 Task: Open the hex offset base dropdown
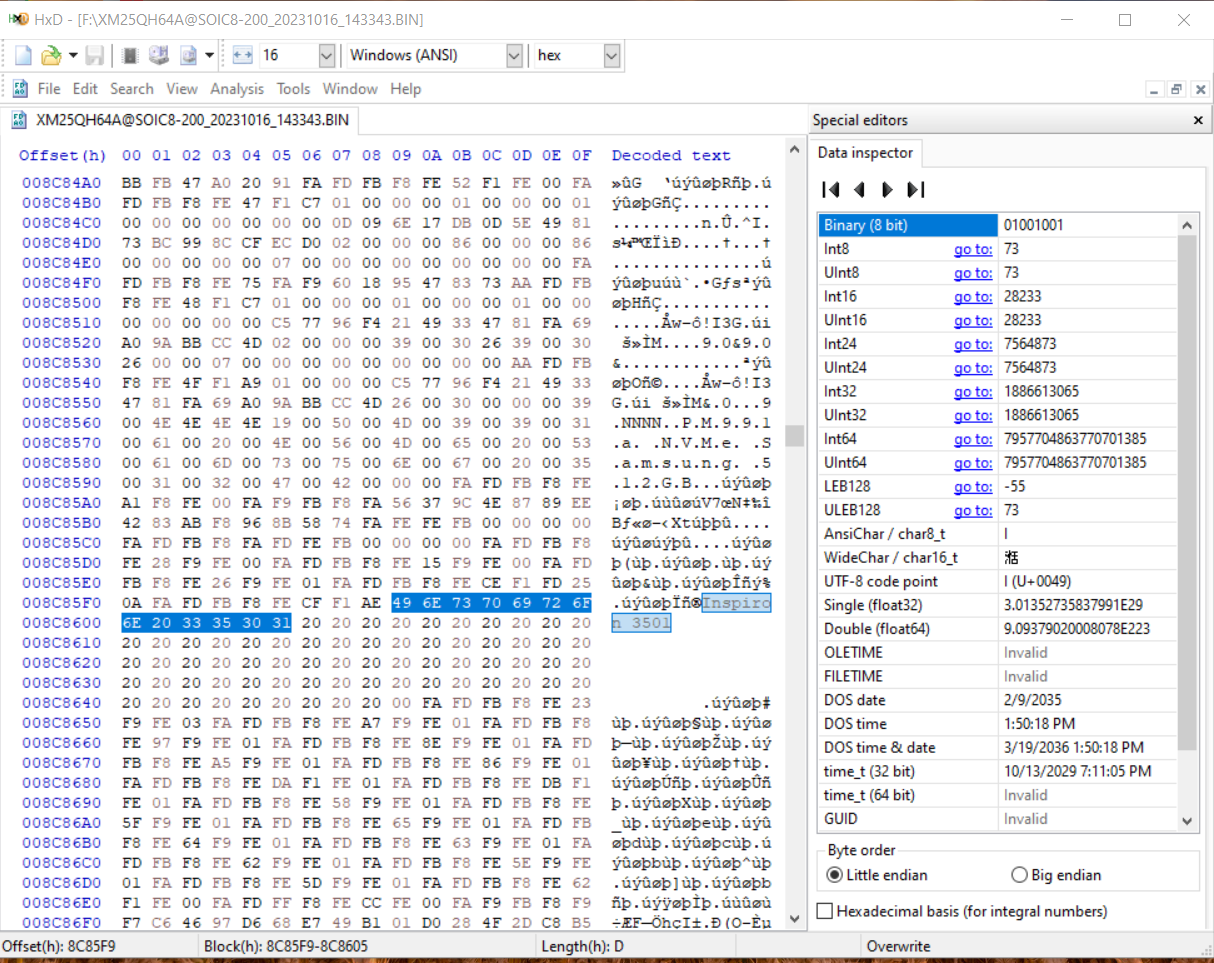[x=612, y=56]
